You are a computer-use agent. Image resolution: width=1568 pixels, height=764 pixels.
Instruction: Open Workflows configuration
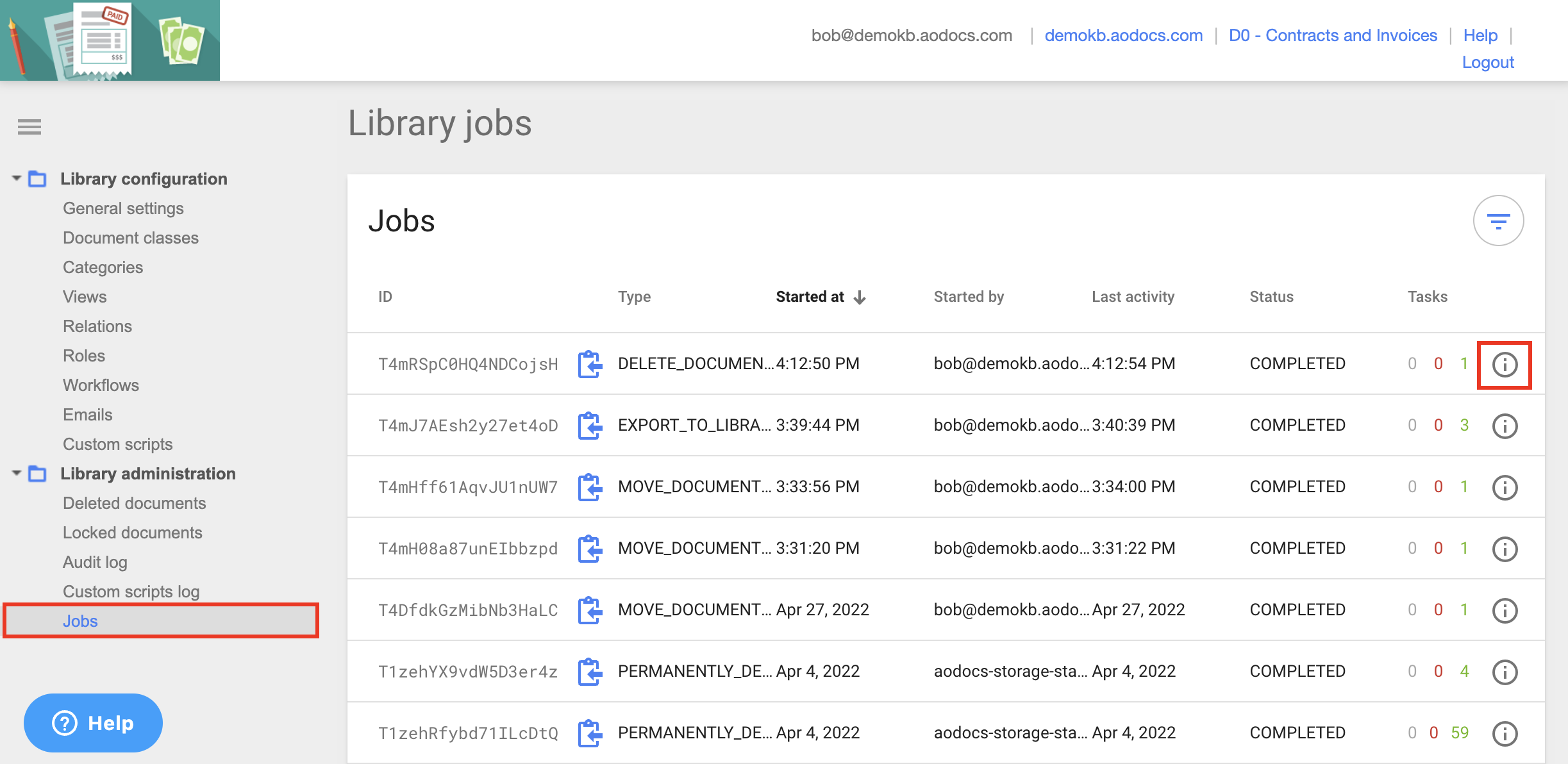point(101,385)
